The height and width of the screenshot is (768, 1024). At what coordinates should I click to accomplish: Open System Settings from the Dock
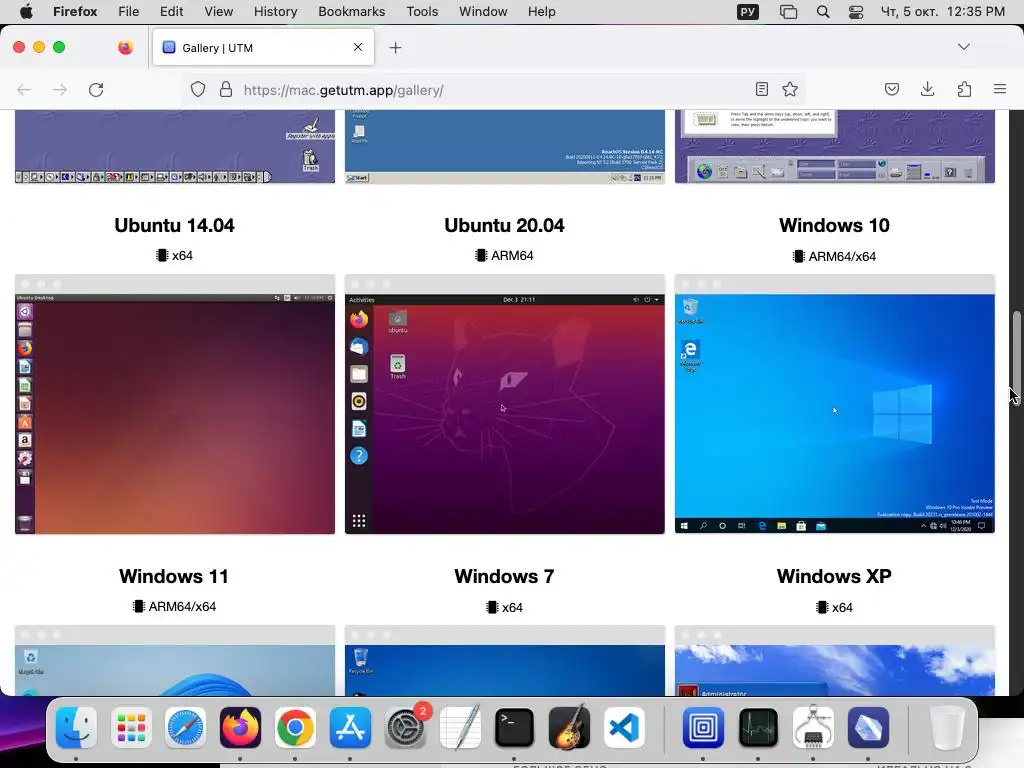click(x=406, y=727)
